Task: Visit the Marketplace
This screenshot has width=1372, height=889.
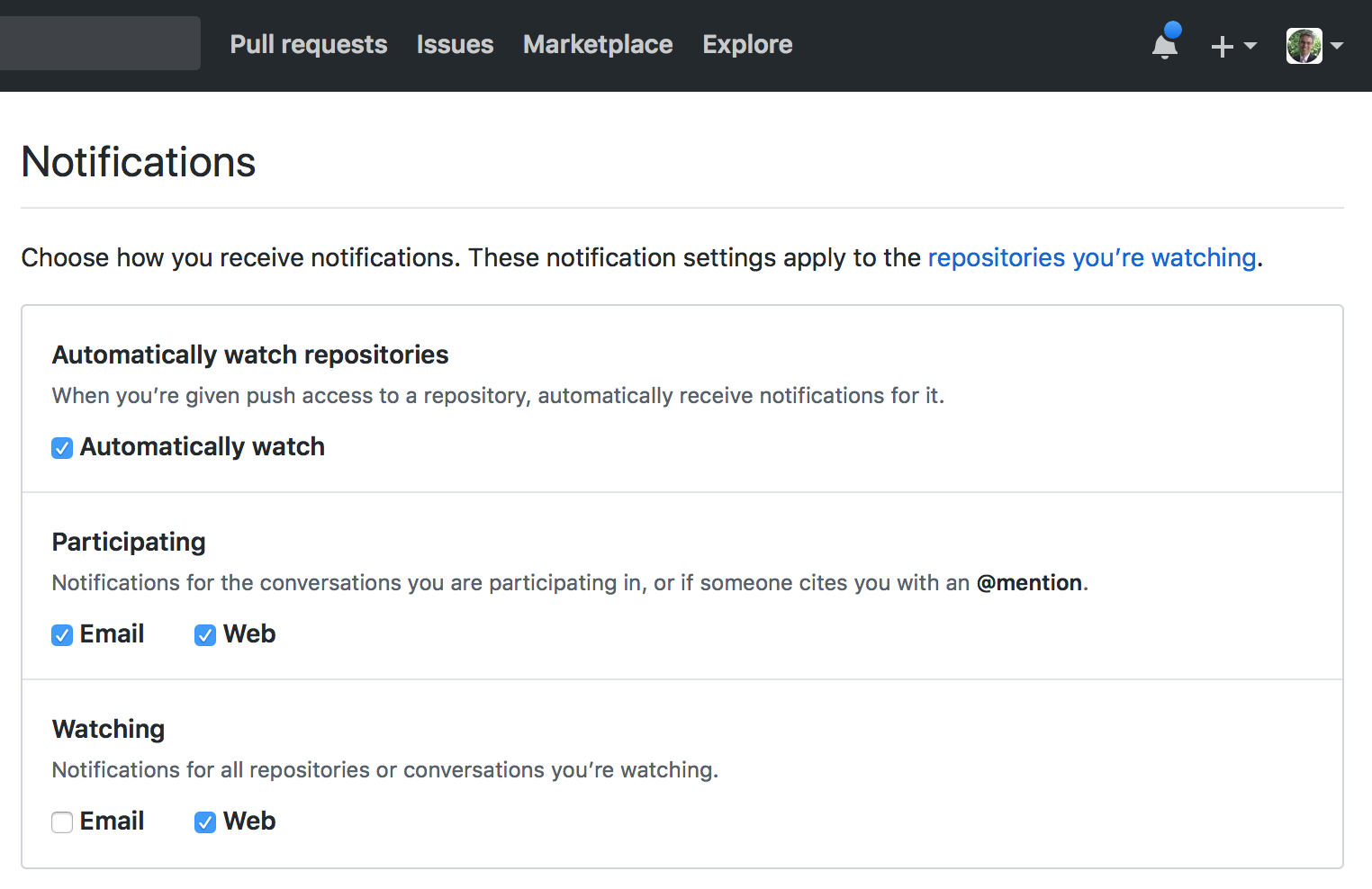Action: click(x=597, y=44)
